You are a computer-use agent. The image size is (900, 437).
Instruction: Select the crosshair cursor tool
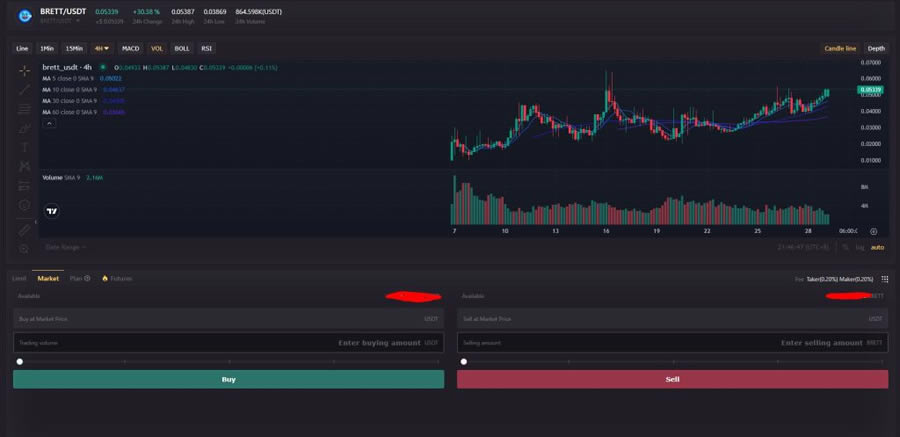point(24,71)
